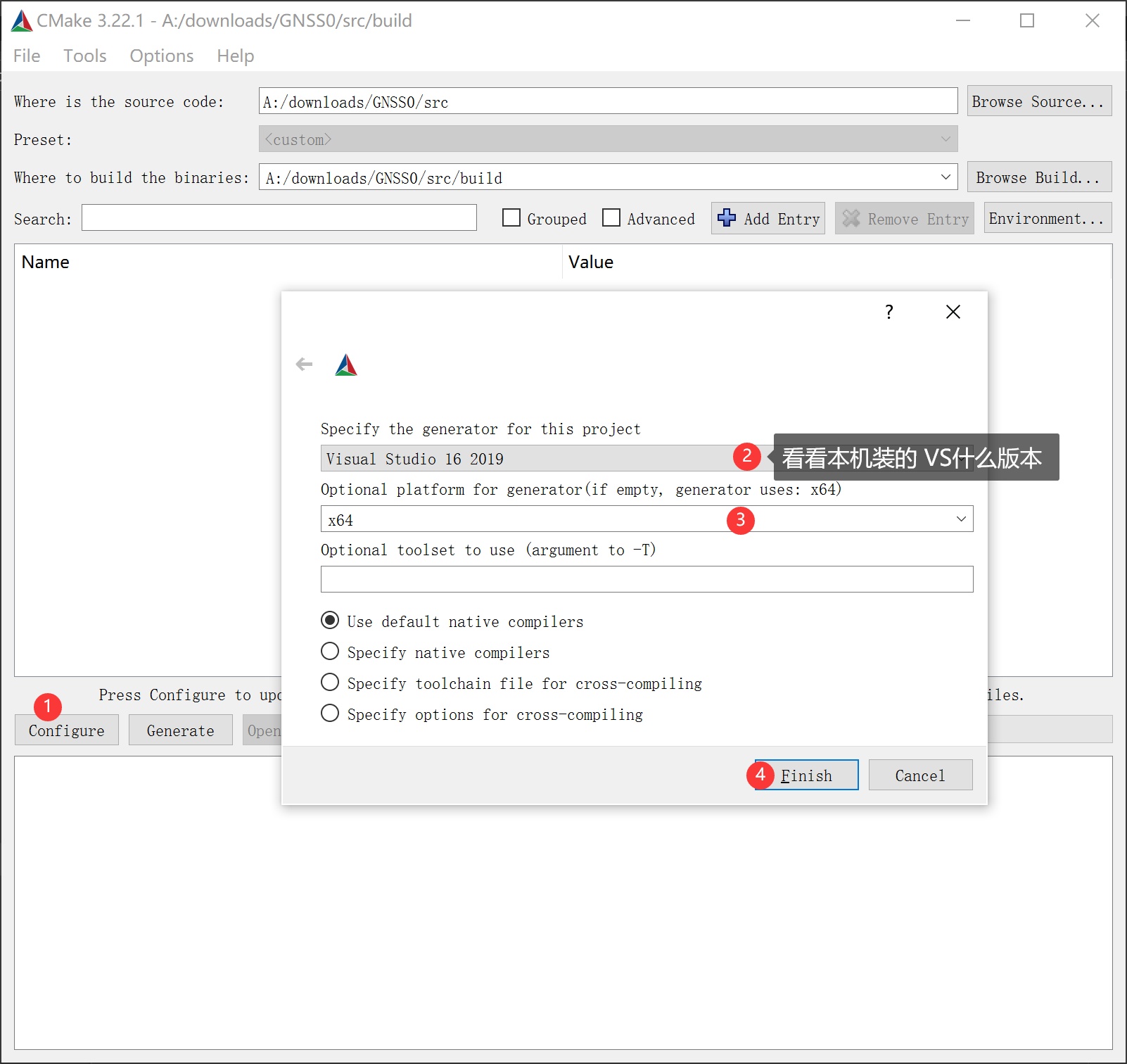
Task: Close the generator dialog with X
Action: tap(953, 312)
